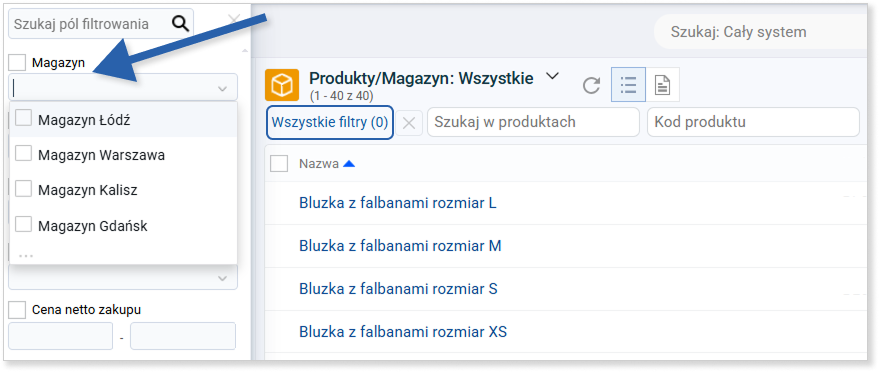This screenshot has height=372, width=879.
Task: Tick the Magazyn Łódź checkbox
Action: pyautogui.click(x=23, y=118)
